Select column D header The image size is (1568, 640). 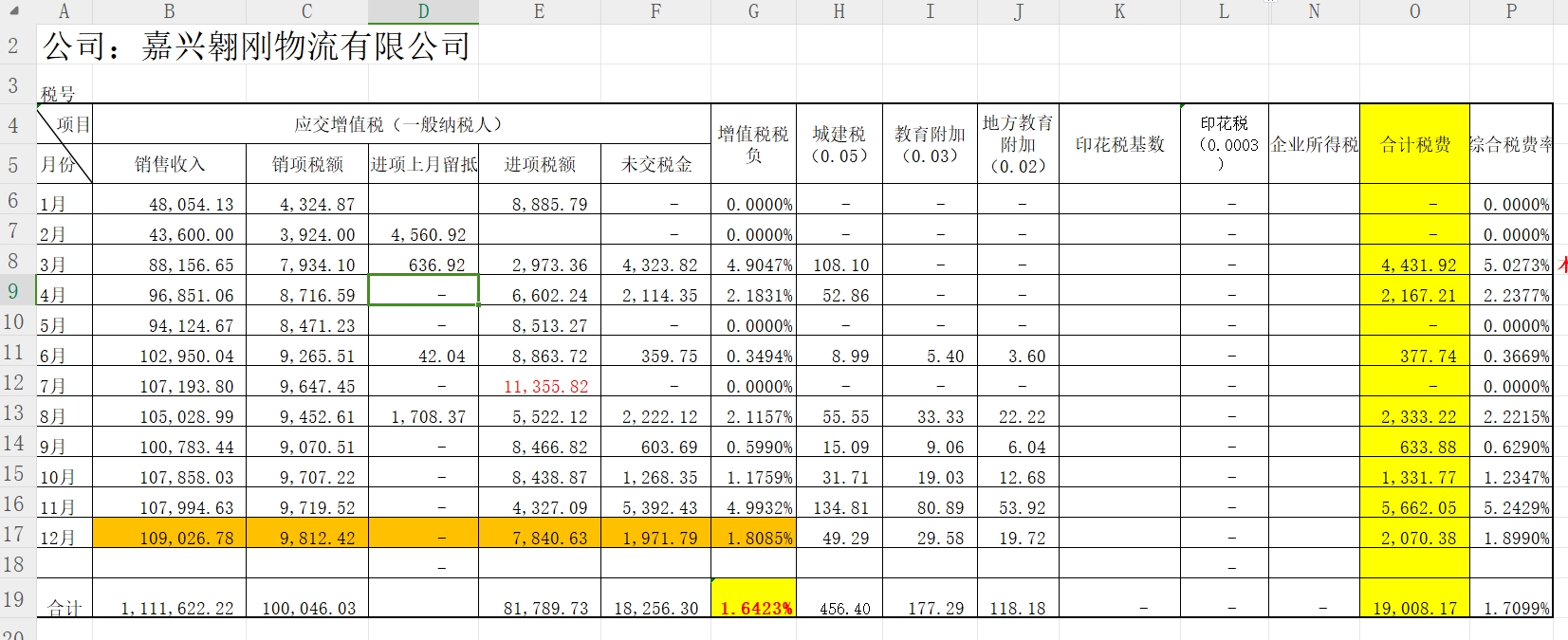[x=423, y=11]
